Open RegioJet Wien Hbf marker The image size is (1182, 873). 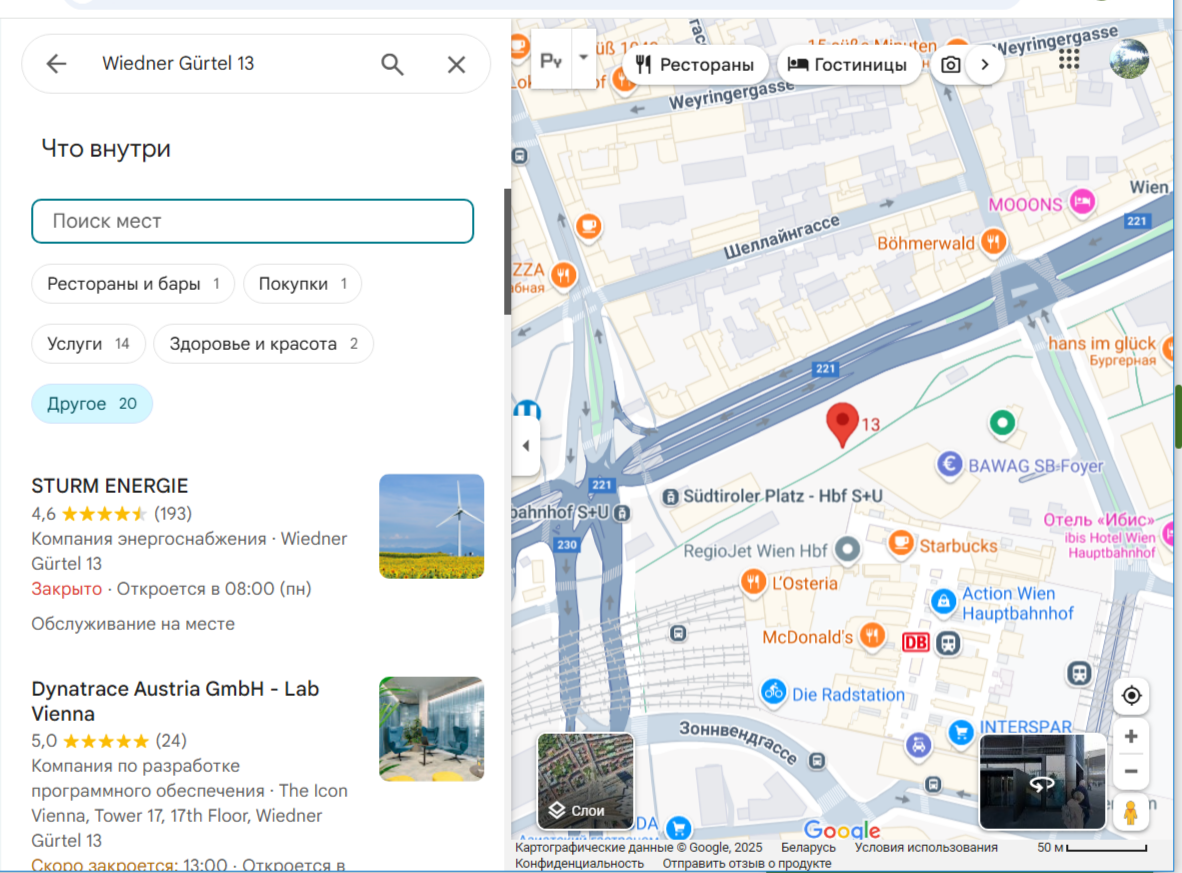pyautogui.click(x=847, y=550)
